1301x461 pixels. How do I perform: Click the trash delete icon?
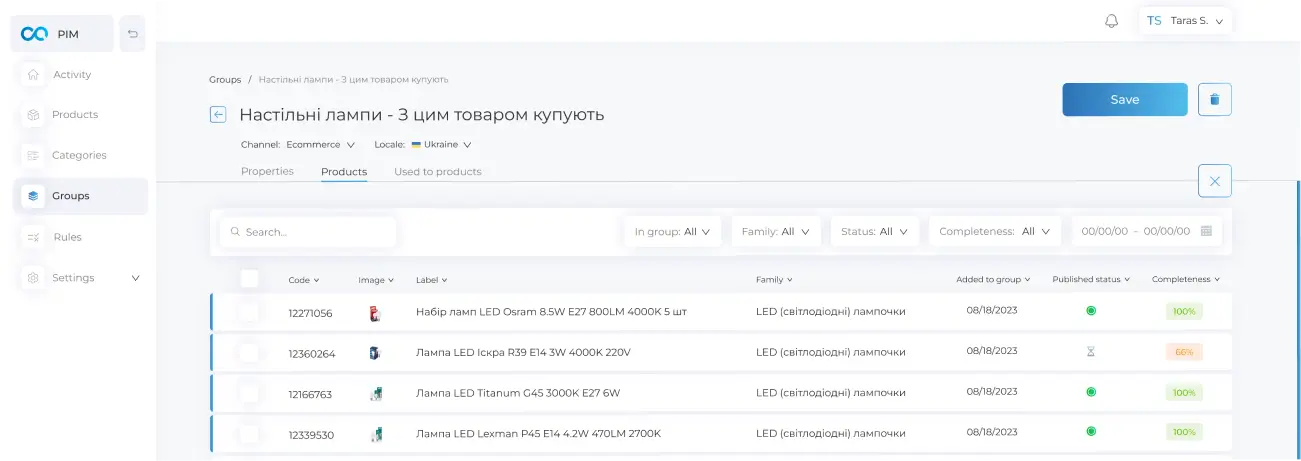tap(1214, 100)
